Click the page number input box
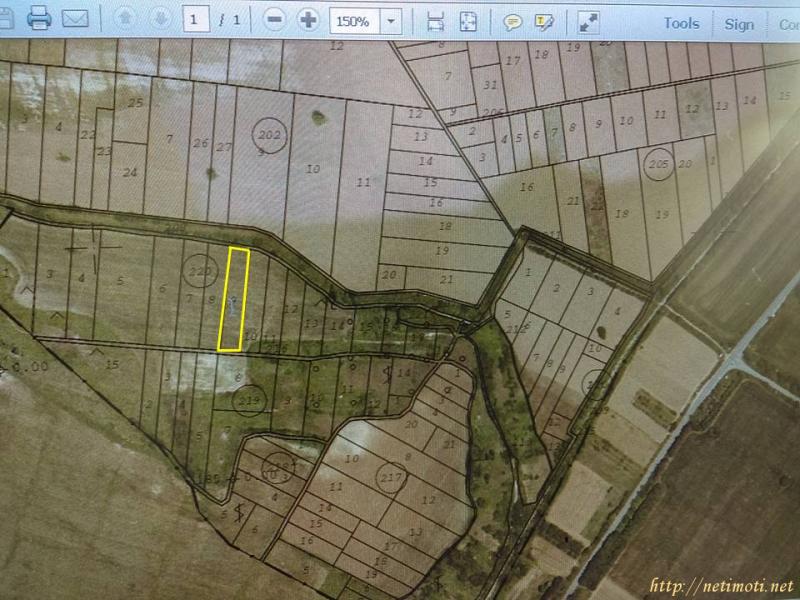This screenshot has height=600, width=800. (x=196, y=19)
